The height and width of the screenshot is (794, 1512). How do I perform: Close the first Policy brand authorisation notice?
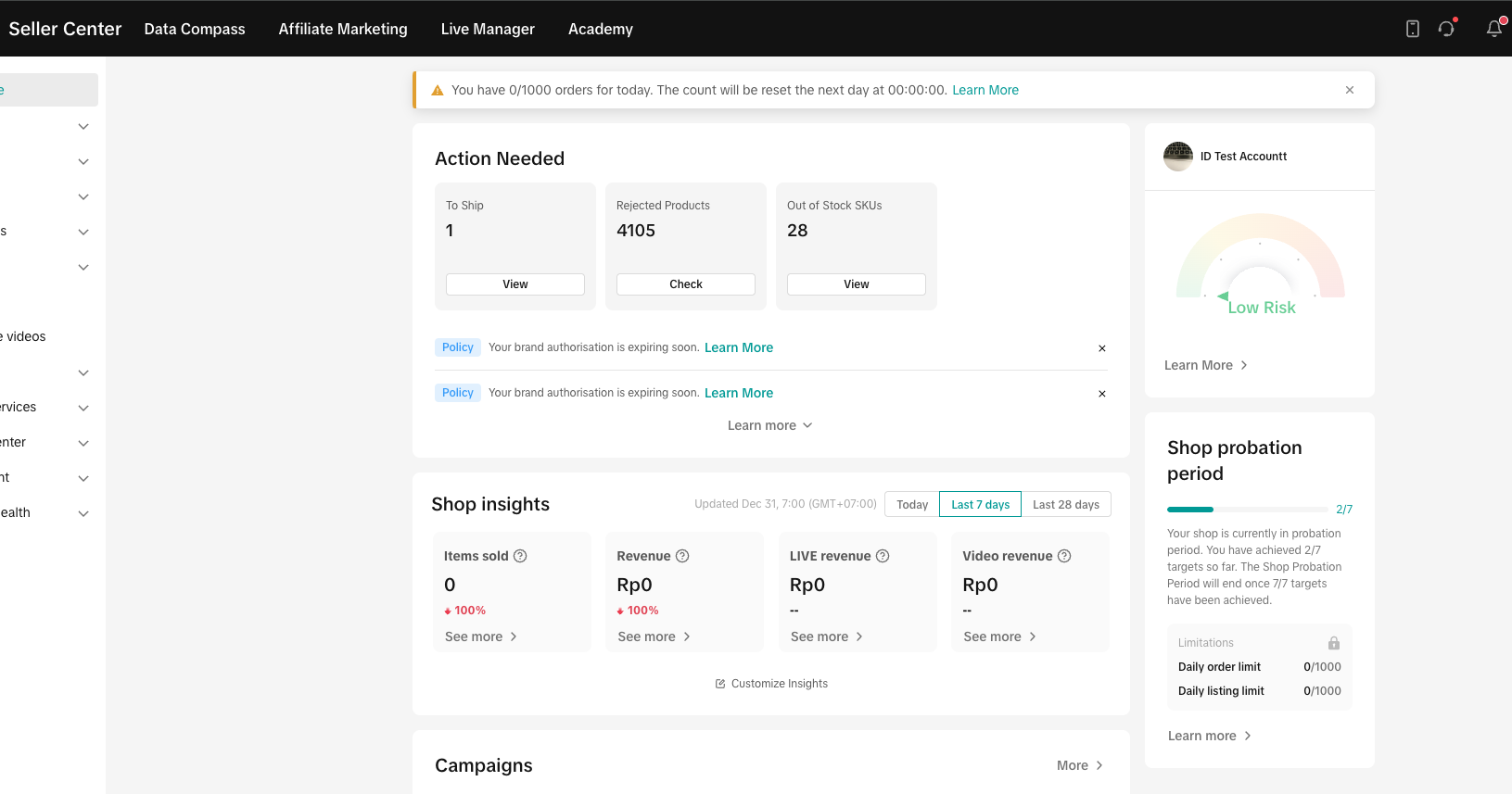point(1101,348)
